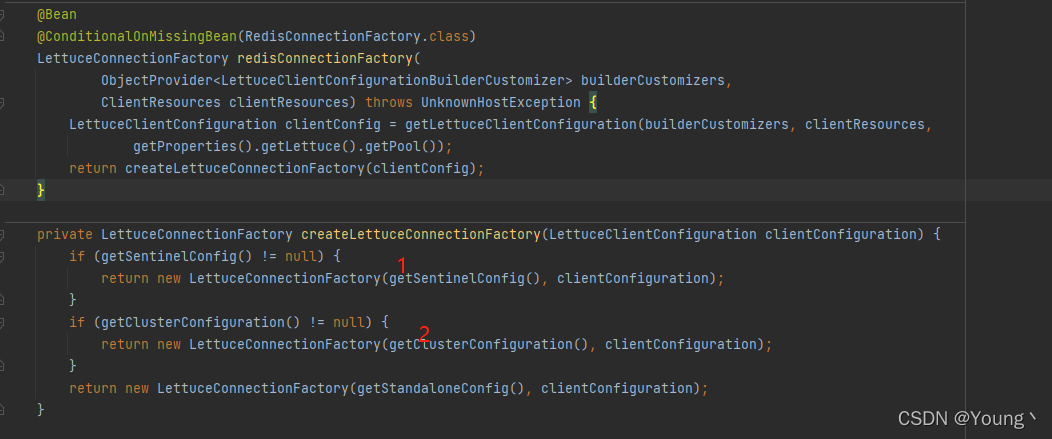Select RedisConnectionFactory inside the annotation
Screen dimensions: 1052x439
pyautogui.click(x=335, y=36)
